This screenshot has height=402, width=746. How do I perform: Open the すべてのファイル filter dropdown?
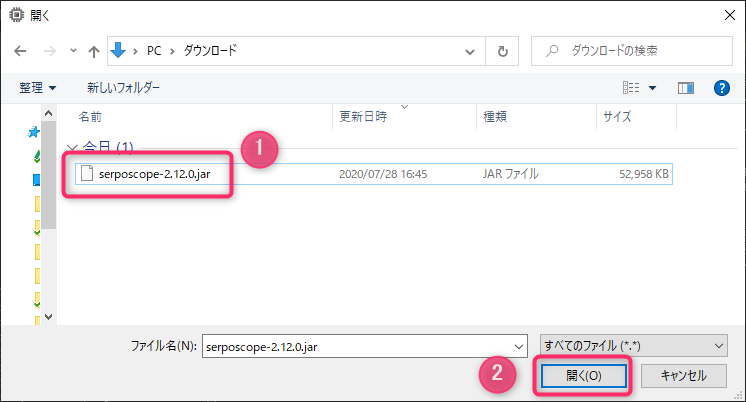[633, 346]
